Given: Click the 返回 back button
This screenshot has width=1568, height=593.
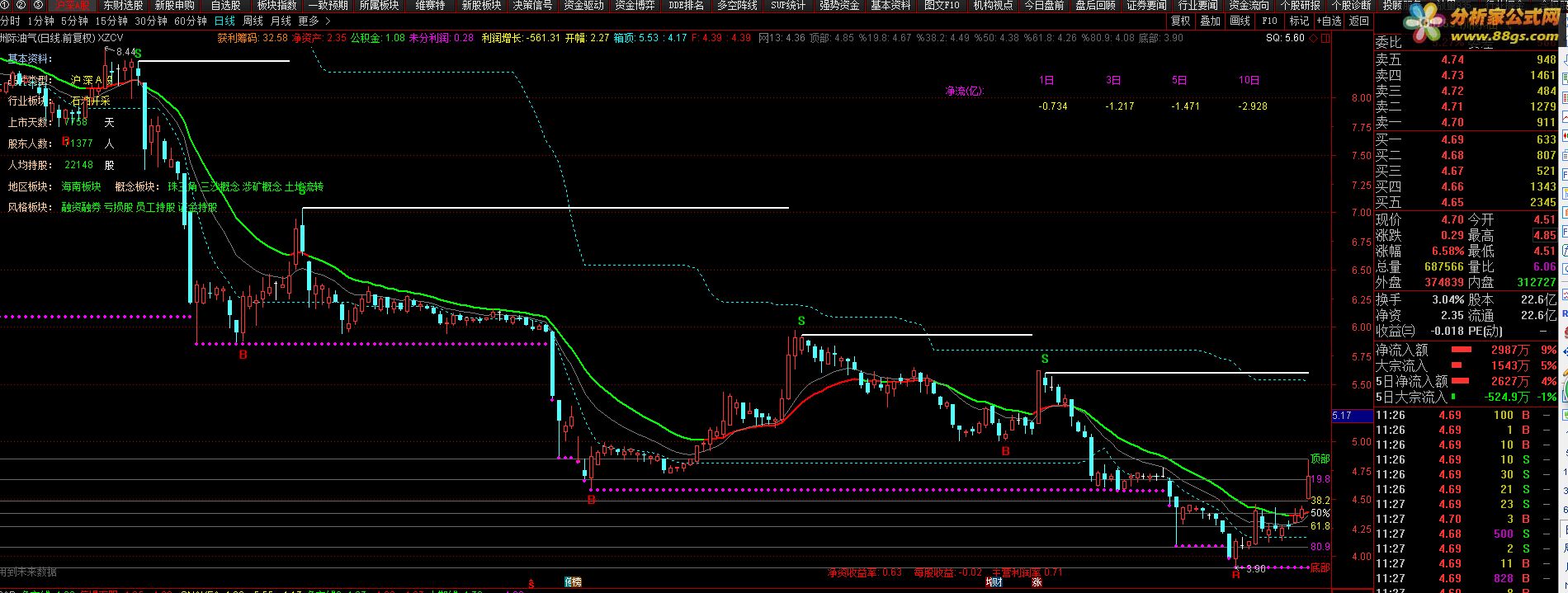Looking at the screenshot, I should pos(1359,21).
